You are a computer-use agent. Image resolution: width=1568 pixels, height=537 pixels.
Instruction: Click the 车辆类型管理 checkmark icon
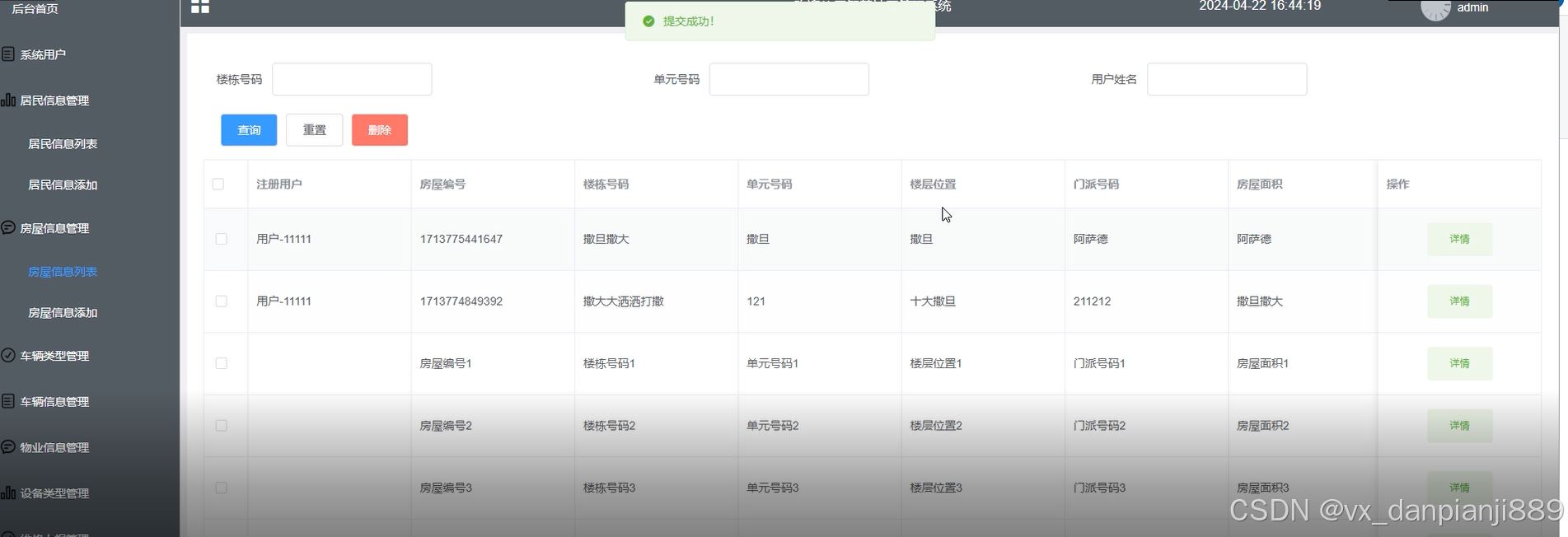(8, 355)
